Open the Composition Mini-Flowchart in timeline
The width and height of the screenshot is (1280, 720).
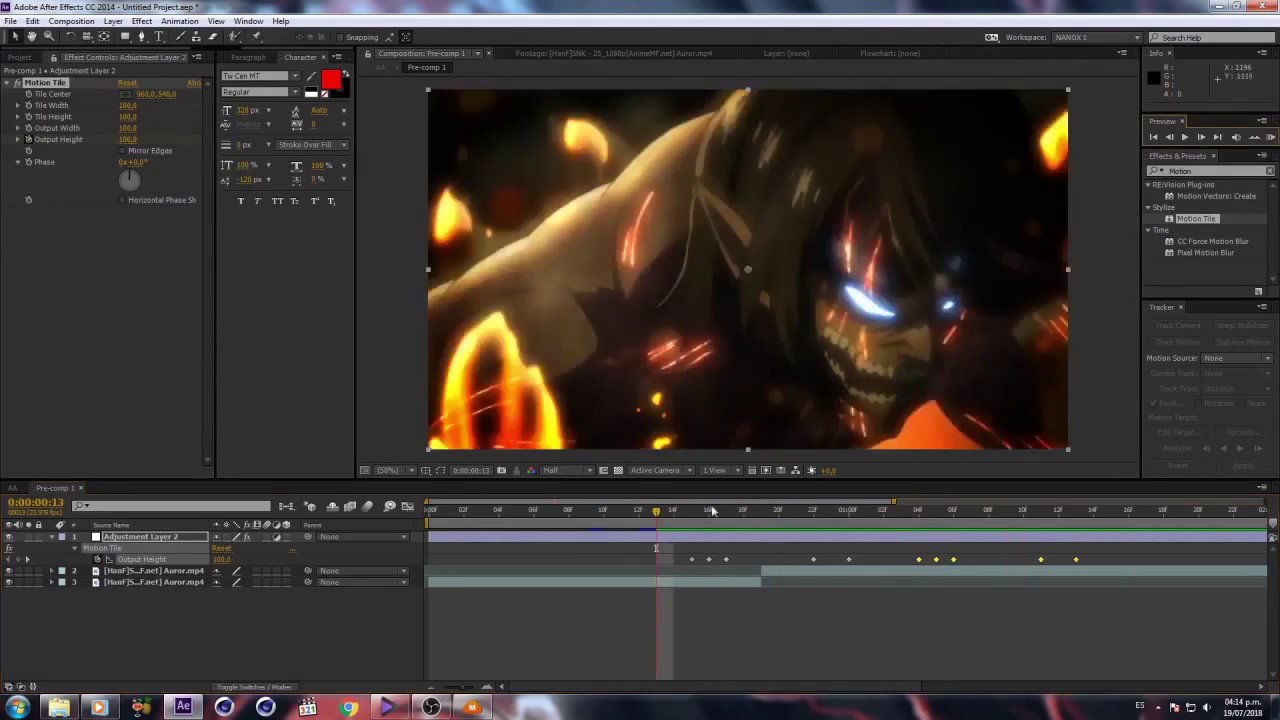286,507
